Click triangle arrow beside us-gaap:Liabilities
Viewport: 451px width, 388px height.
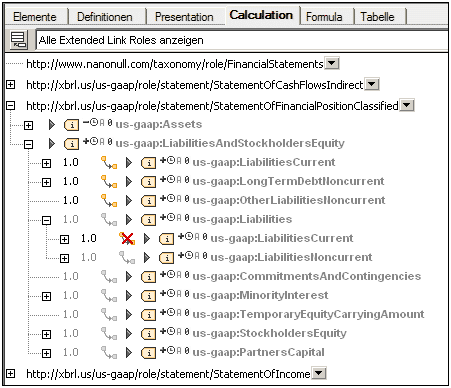coord(129,220)
